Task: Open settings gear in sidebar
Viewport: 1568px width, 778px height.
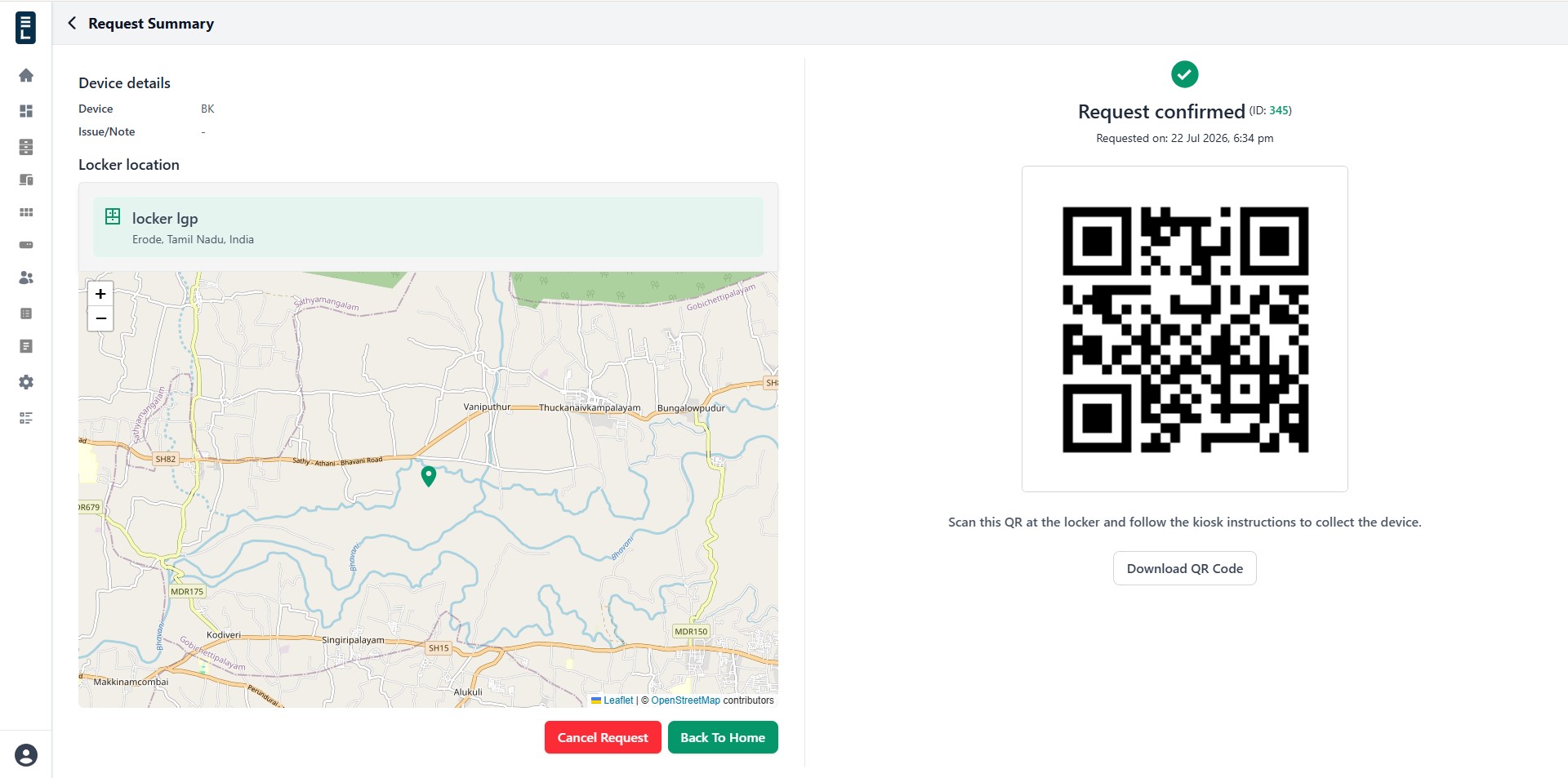Action: click(x=26, y=382)
